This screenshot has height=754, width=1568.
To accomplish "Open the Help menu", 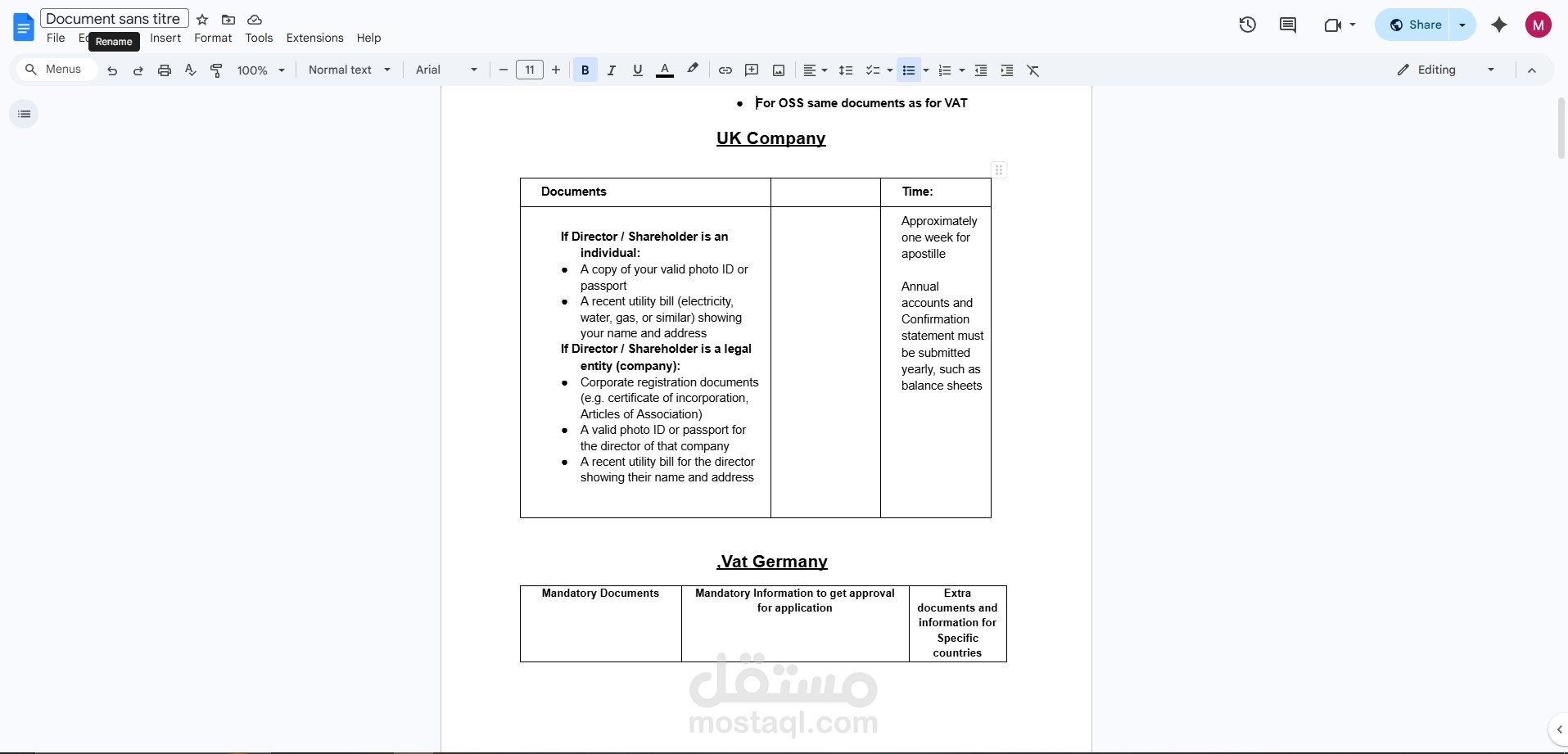I will pyautogui.click(x=368, y=38).
